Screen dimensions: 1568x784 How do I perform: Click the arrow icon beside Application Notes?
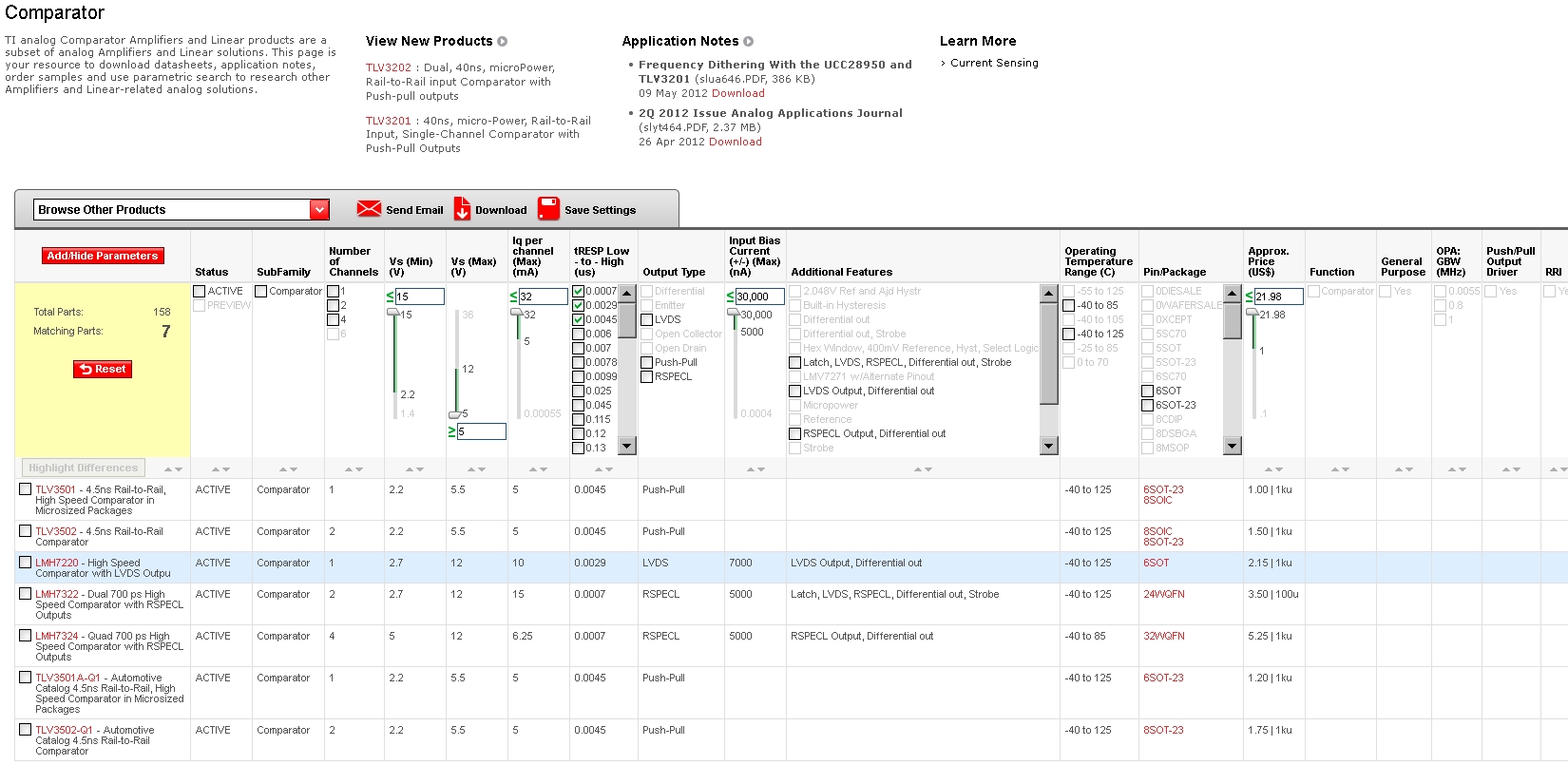tap(749, 42)
